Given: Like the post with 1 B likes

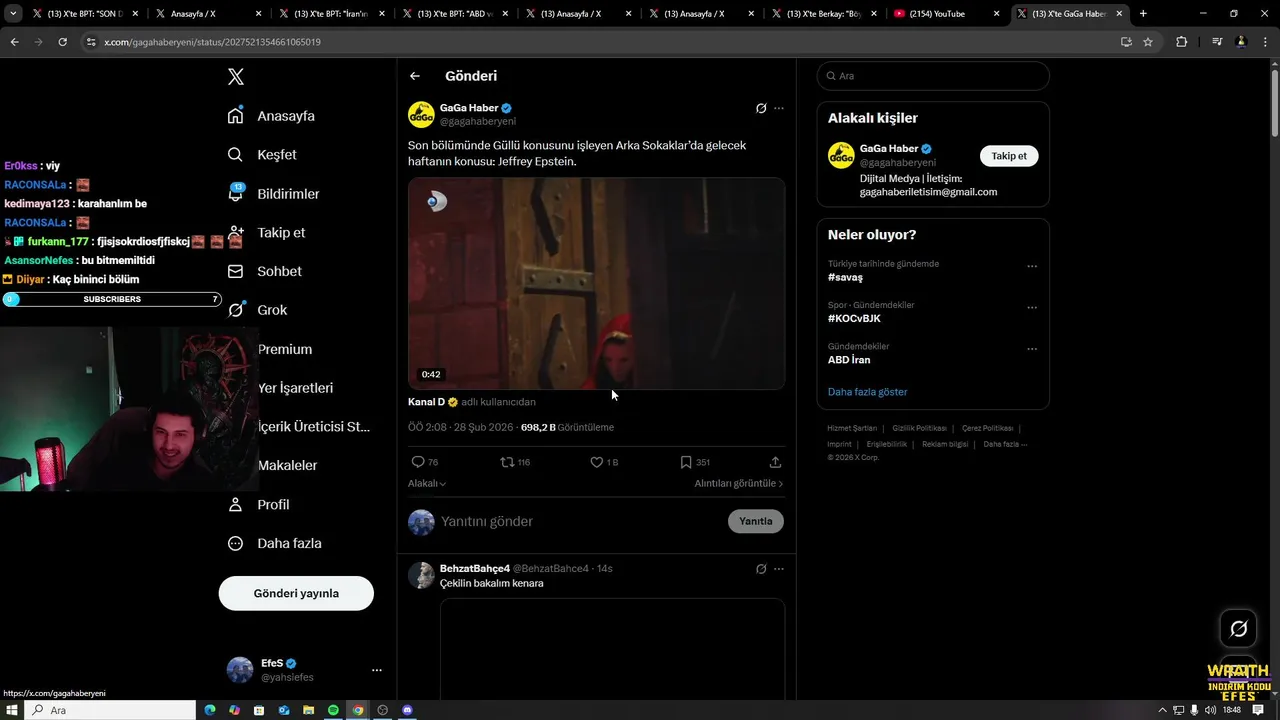Looking at the screenshot, I should pyautogui.click(x=596, y=462).
